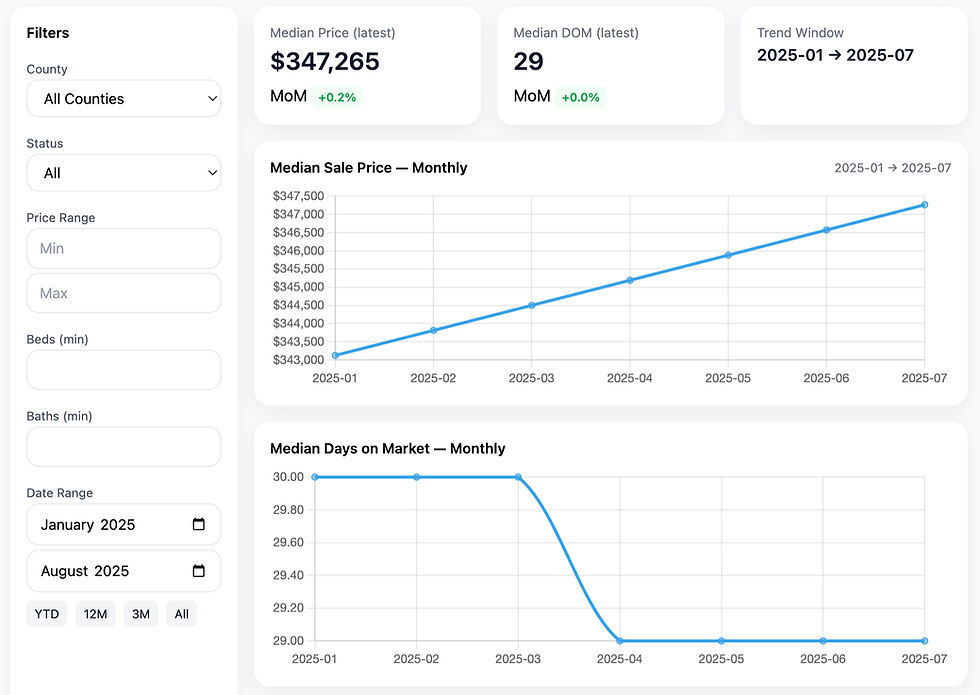Click the Status dropdown chevron

click(x=211, y=173)
